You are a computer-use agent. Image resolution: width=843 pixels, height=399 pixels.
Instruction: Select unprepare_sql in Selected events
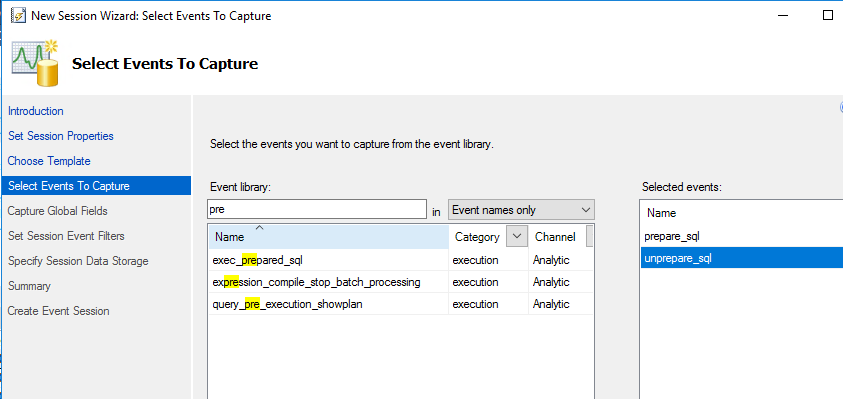(742, 258)
